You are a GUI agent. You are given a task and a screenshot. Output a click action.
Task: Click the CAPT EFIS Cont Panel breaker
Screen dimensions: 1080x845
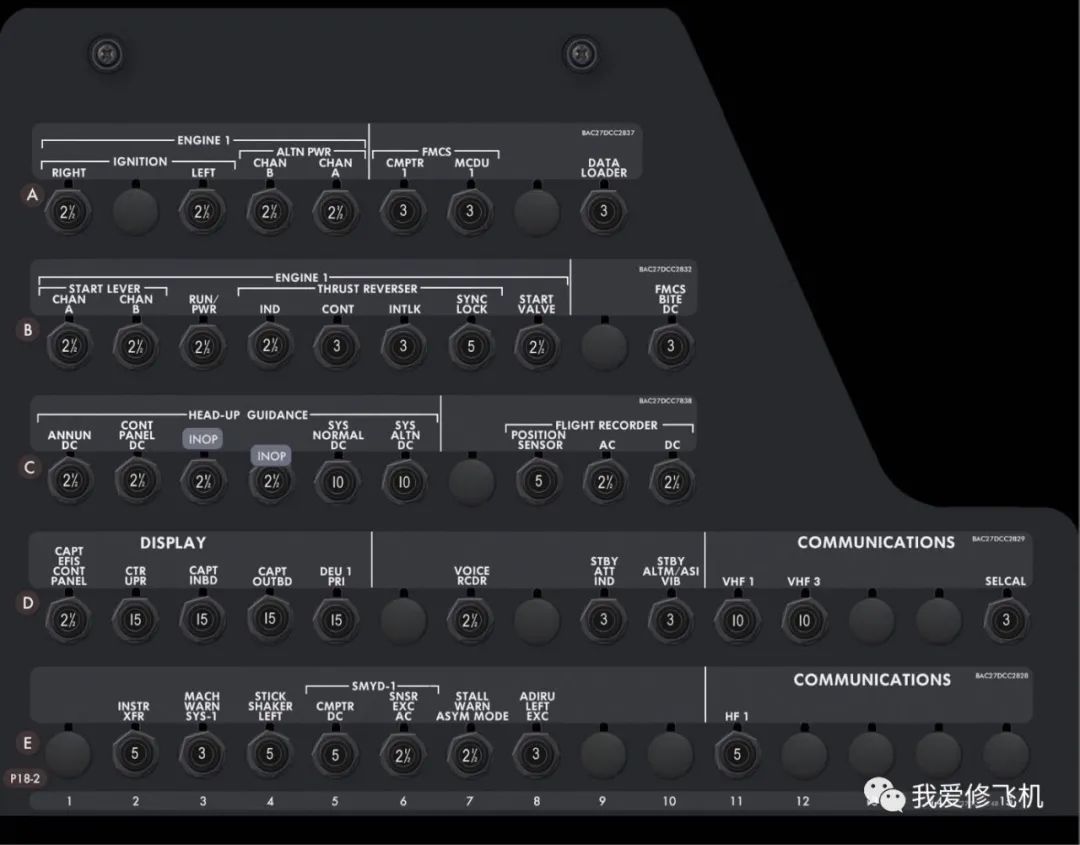(68, 620)
